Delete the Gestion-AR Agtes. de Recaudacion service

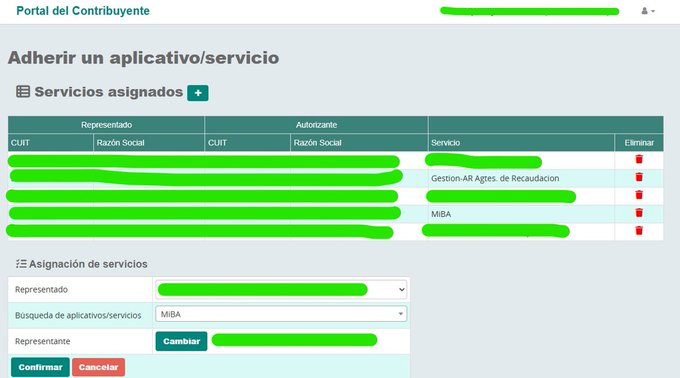(x=639, y=177)
